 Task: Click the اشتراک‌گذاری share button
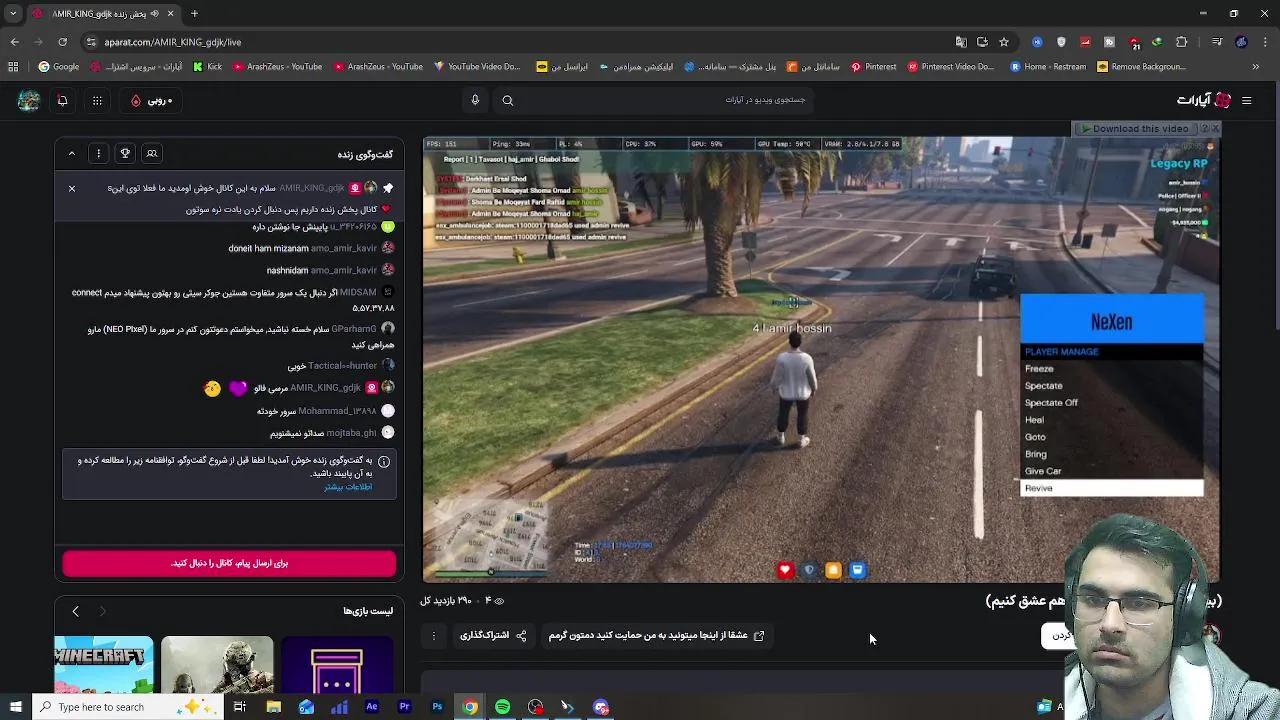tap(493, 635)
